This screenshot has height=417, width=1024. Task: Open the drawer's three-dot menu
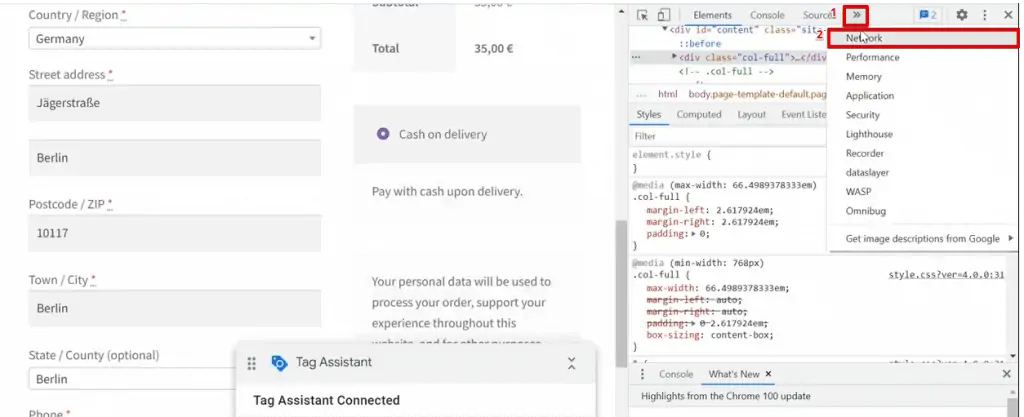pos(641,374)
